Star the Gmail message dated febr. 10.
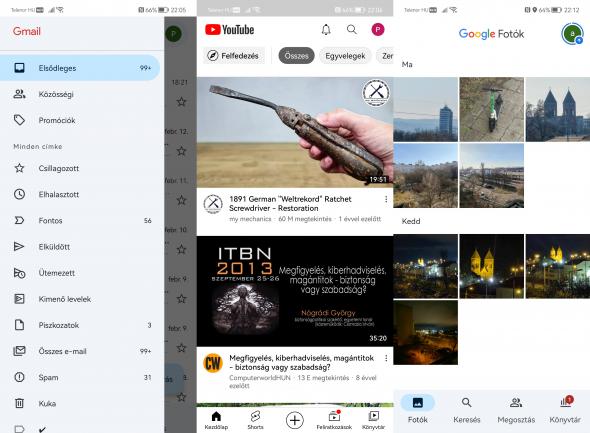The width and height of the screenshot is (590, 433). click(181, 249)
